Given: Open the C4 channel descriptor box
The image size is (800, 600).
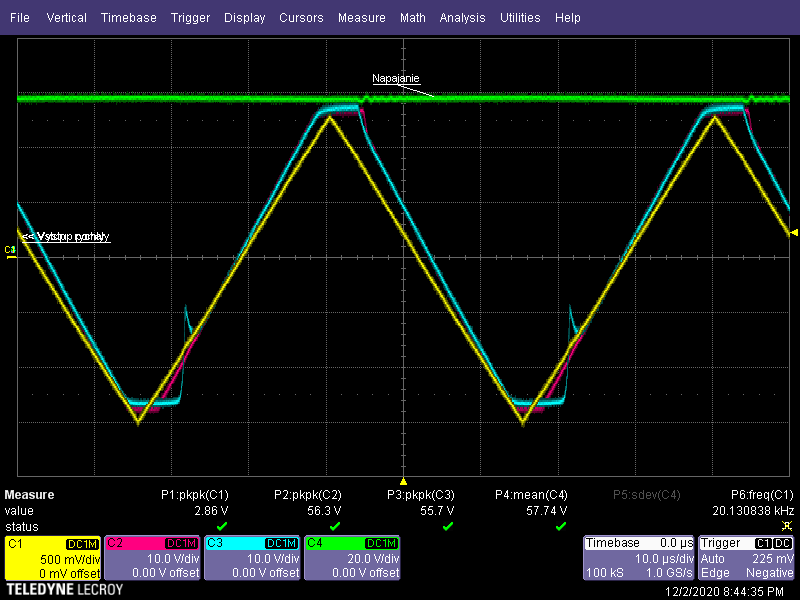Looking at the screenshot, I should [352, 558].
